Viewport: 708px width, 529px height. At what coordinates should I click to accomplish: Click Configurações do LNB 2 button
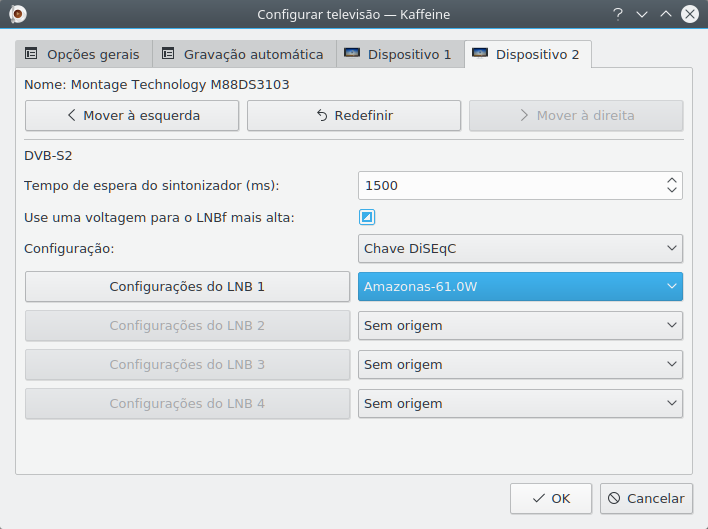pyautogui.click(x=187, y=325)
